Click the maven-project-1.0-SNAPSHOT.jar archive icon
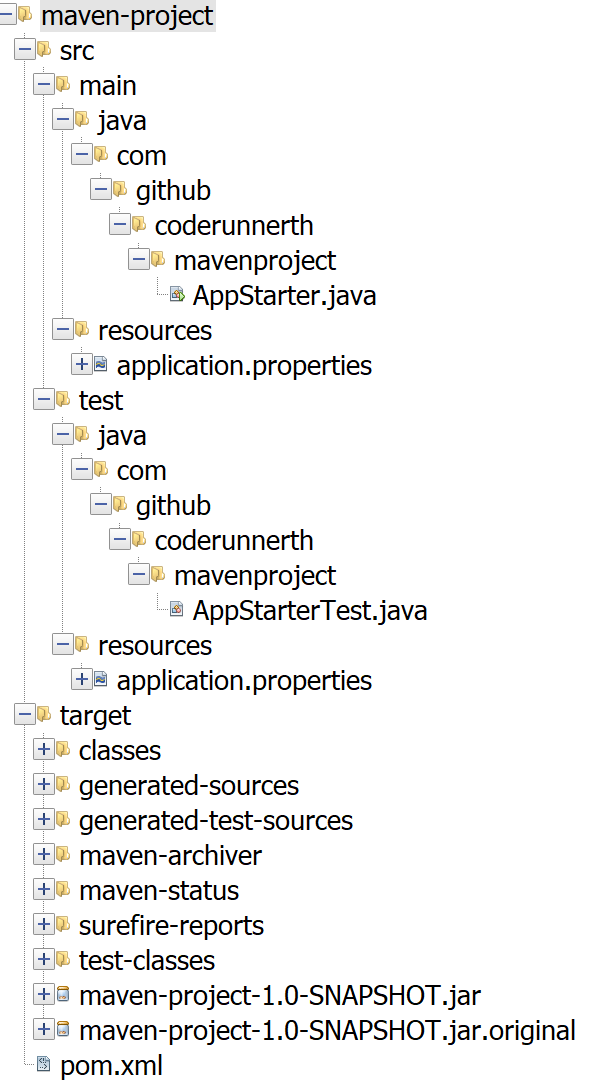Image resolution: width=598 pixels, height=1087 pixels. point(63,995)
